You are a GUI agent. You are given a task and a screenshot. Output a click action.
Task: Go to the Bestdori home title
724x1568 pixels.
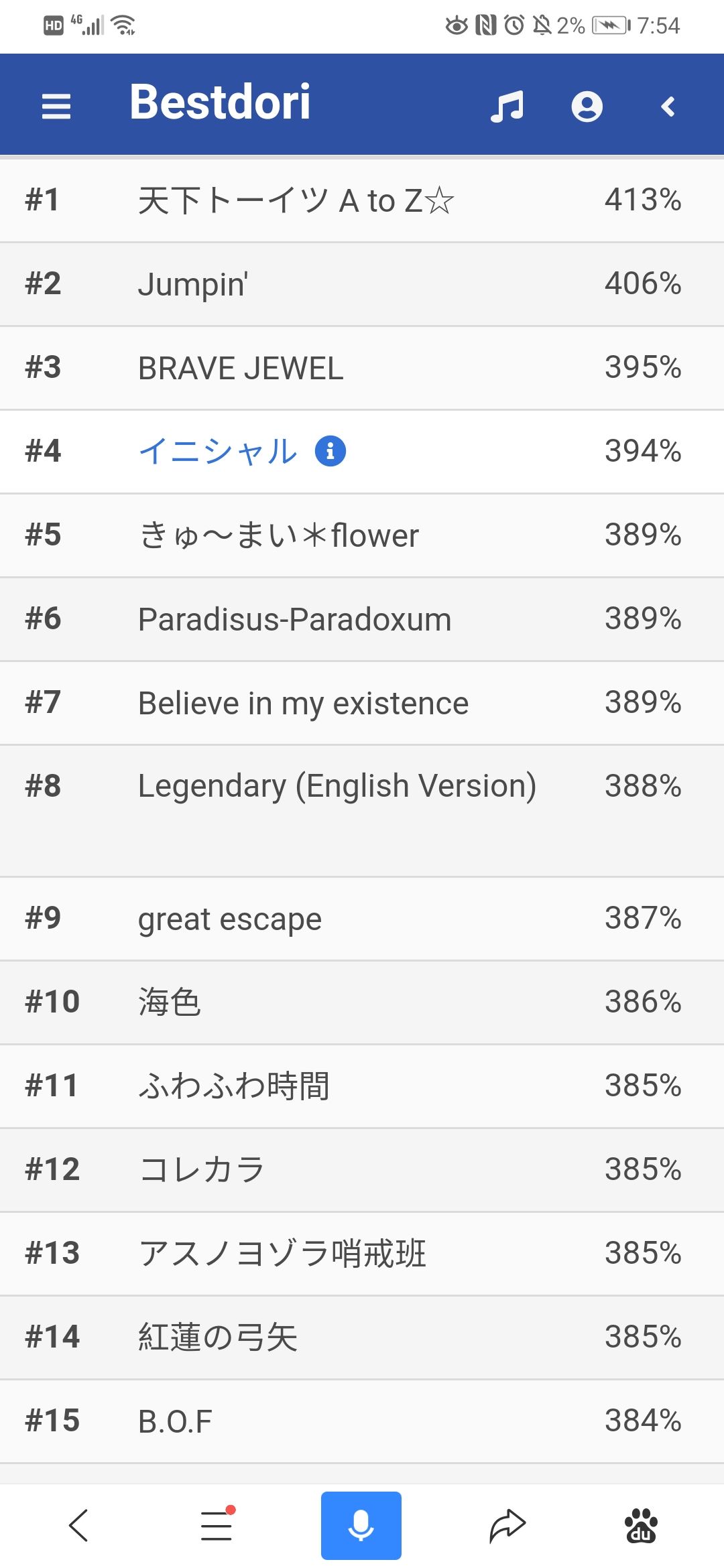pyautogui.click(x=220, y=103)
